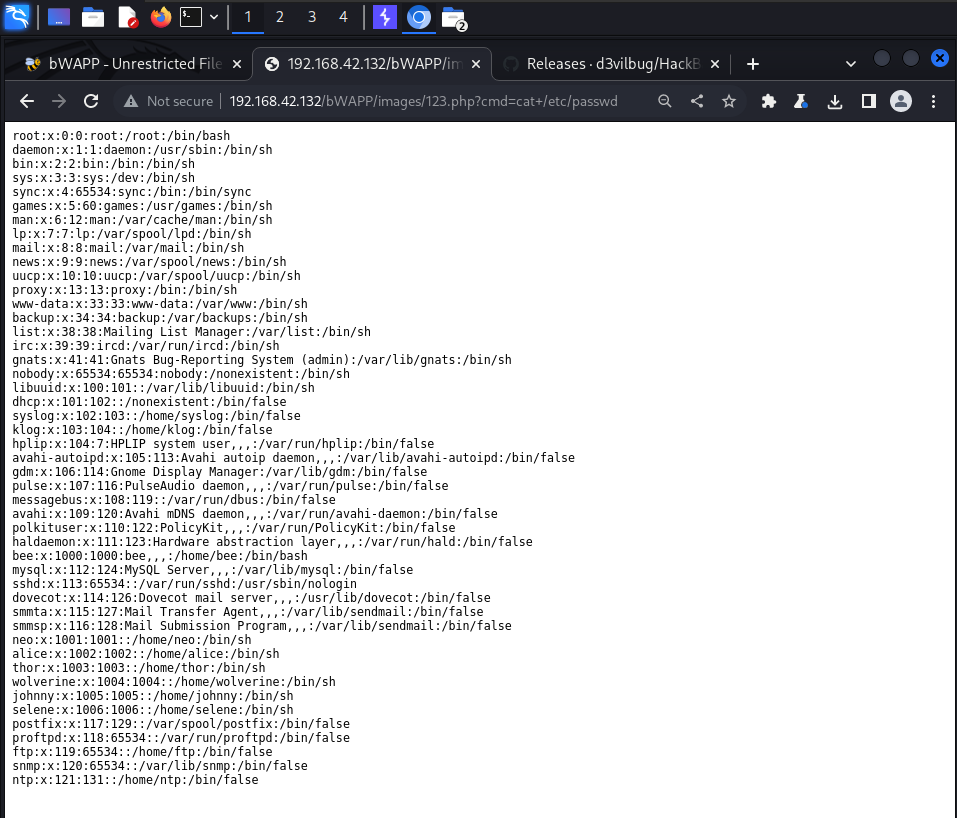Image resolution: width=957 pixels, height=818 pixels.
Task: Expand the tab search chevron
Action: click(x=850, y=63)
